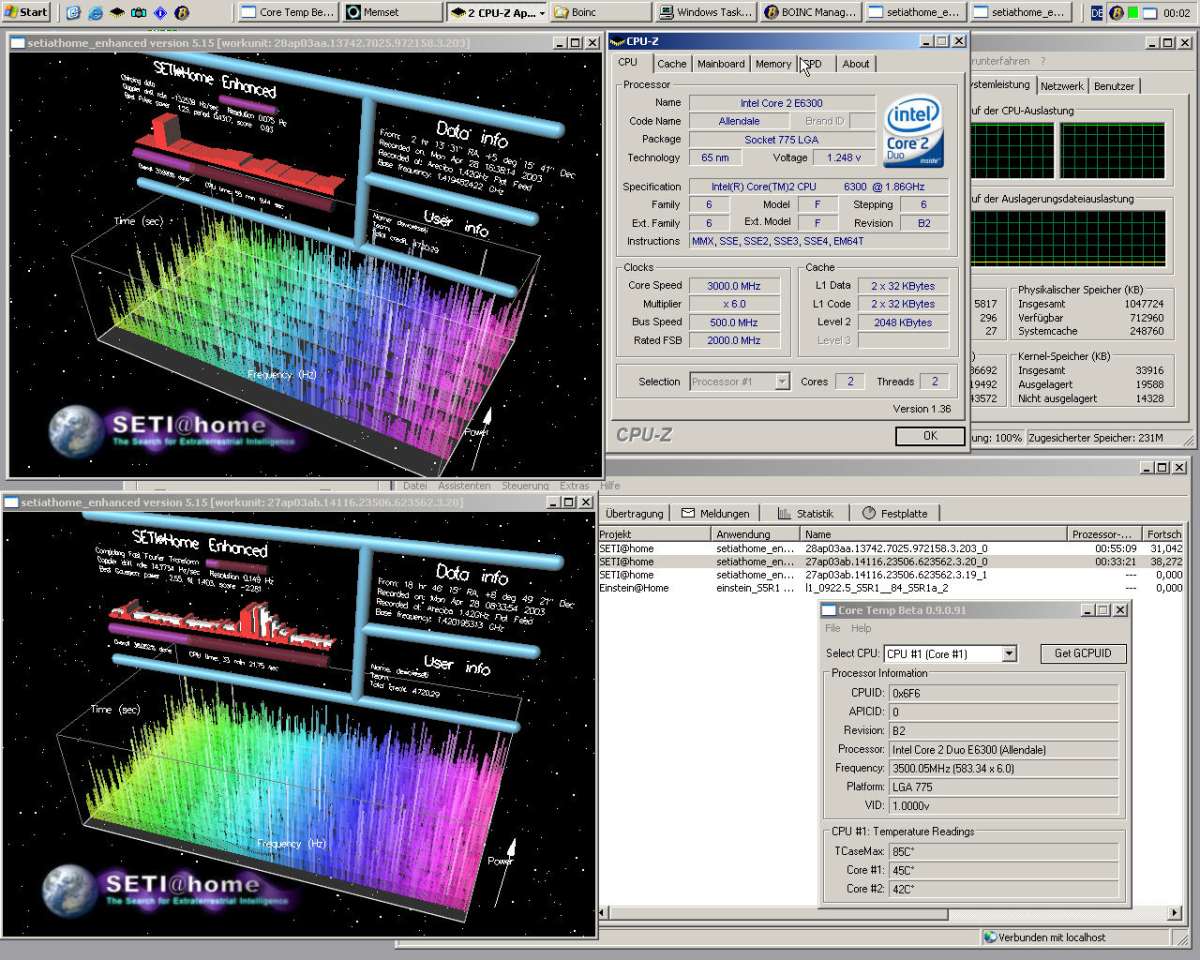Image resolution: width=1200 pixels, height=960 pixels.
Task: Click the language indicator in system tray
Action: [x=1097, y=13]
